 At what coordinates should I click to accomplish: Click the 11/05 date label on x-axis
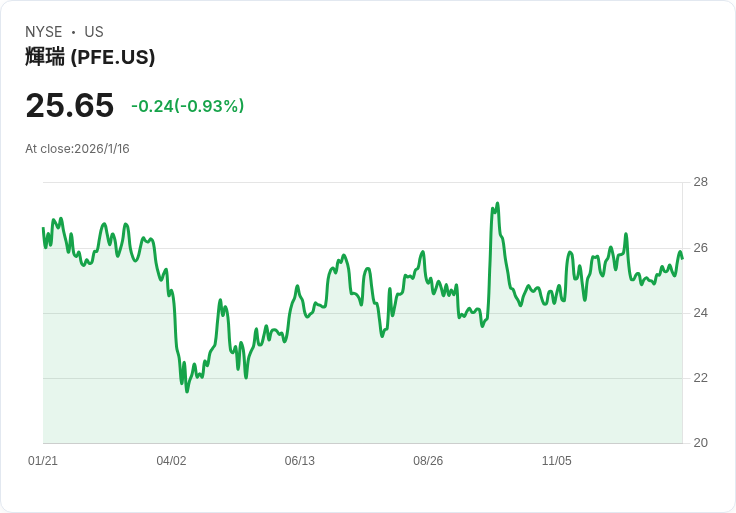click(556, 461)
